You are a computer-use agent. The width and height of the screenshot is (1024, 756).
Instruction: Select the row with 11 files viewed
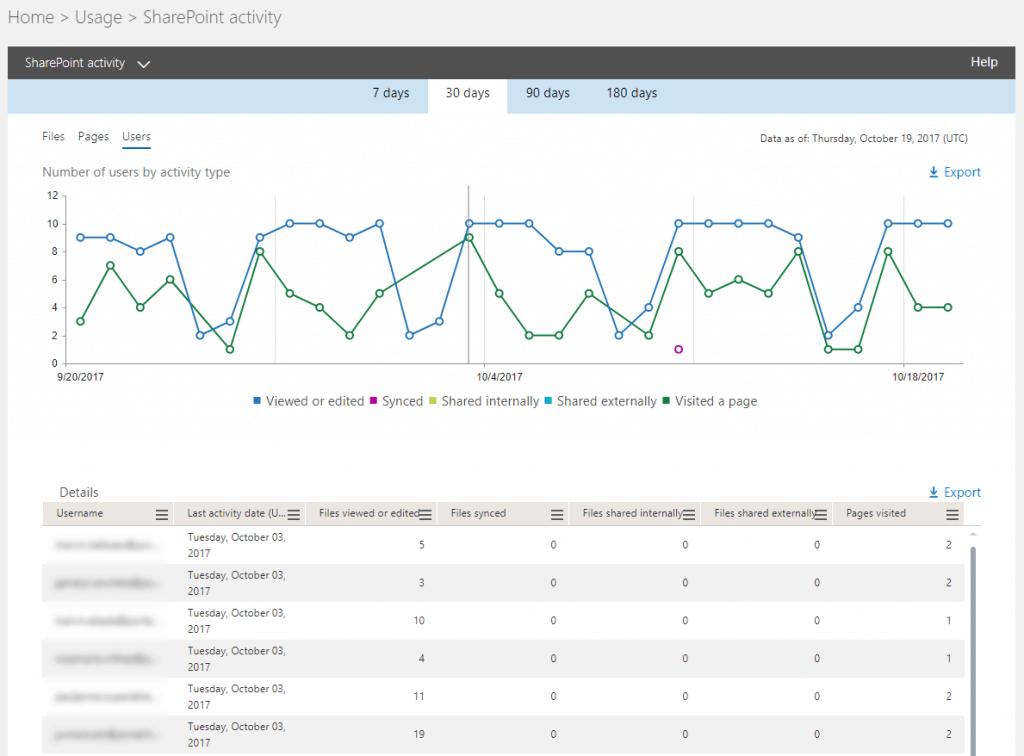tap(503, 697)
